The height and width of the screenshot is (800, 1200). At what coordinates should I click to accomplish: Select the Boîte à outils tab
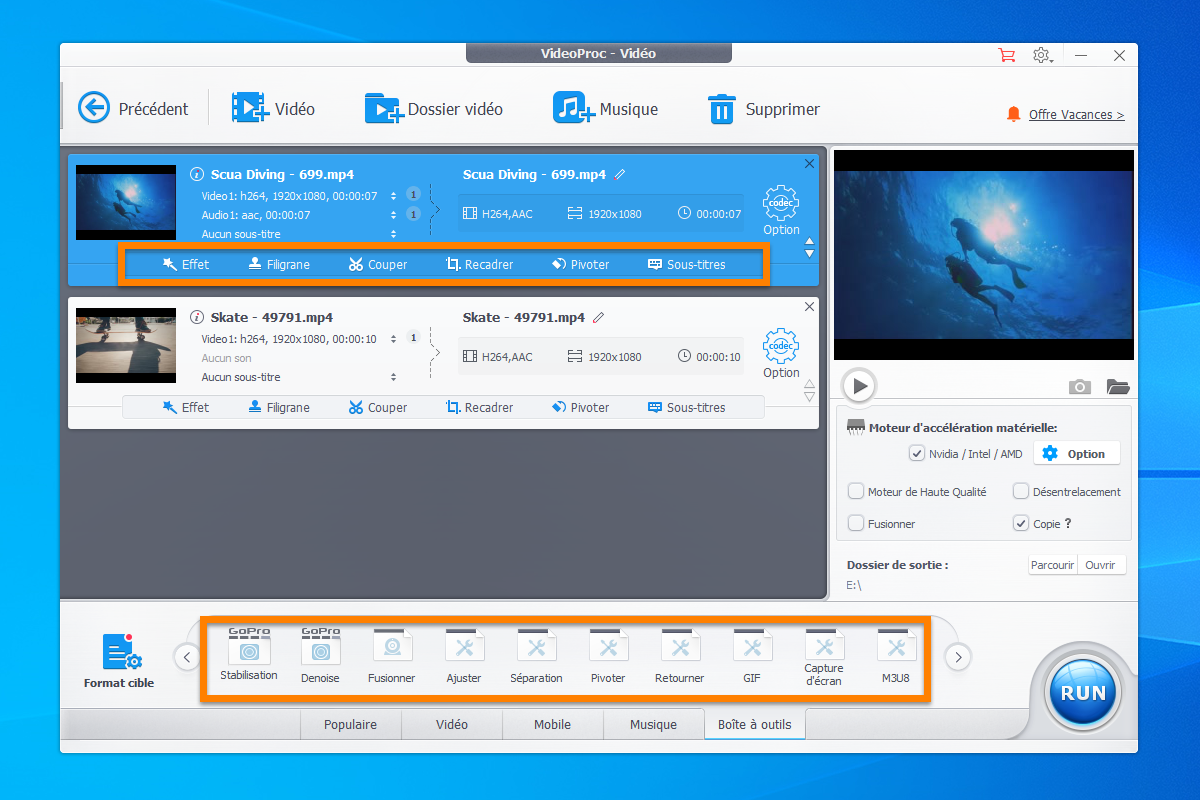tap(755, 724)
